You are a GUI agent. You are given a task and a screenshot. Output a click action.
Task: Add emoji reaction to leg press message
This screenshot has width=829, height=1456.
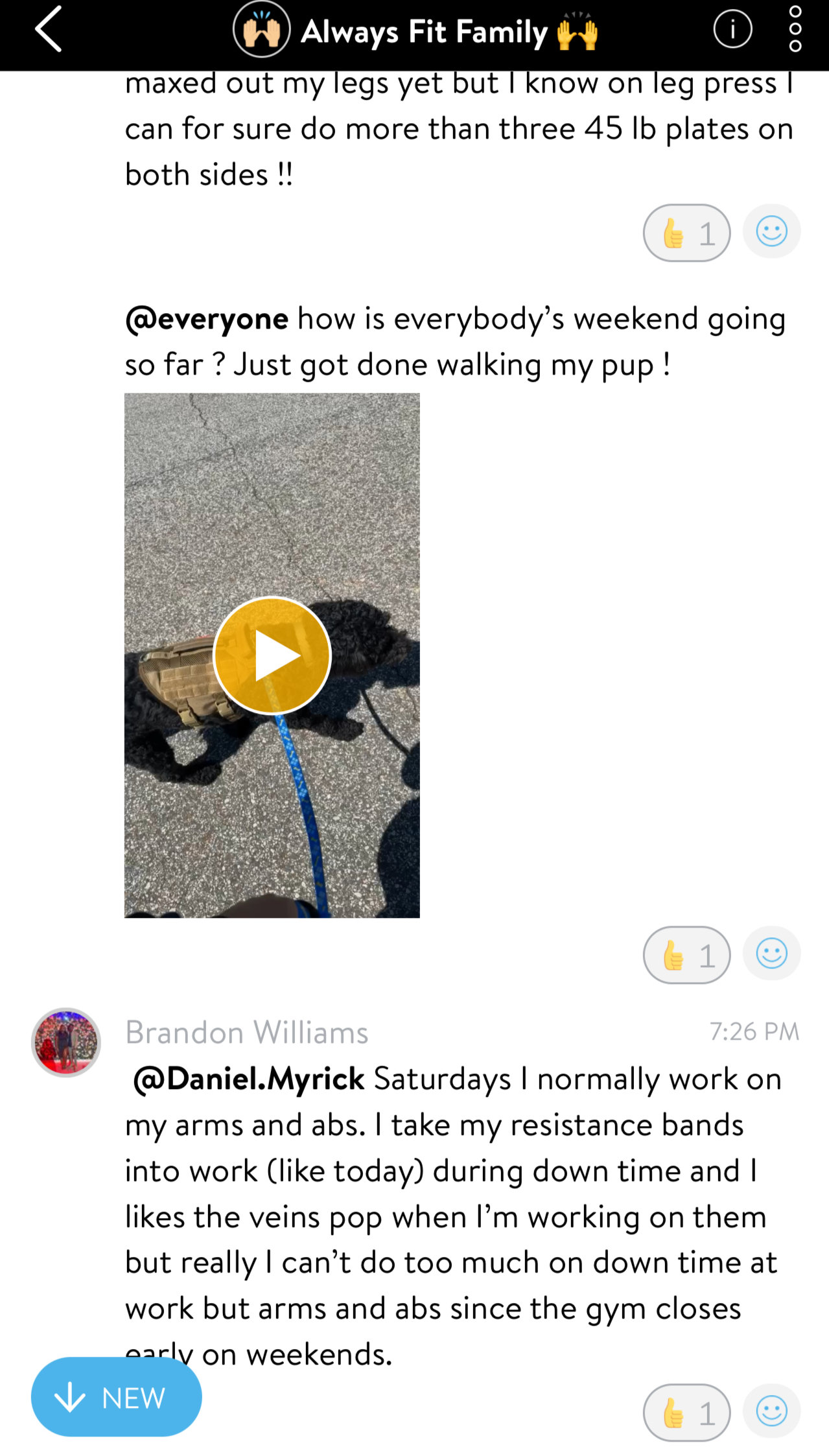coord(771,231)
